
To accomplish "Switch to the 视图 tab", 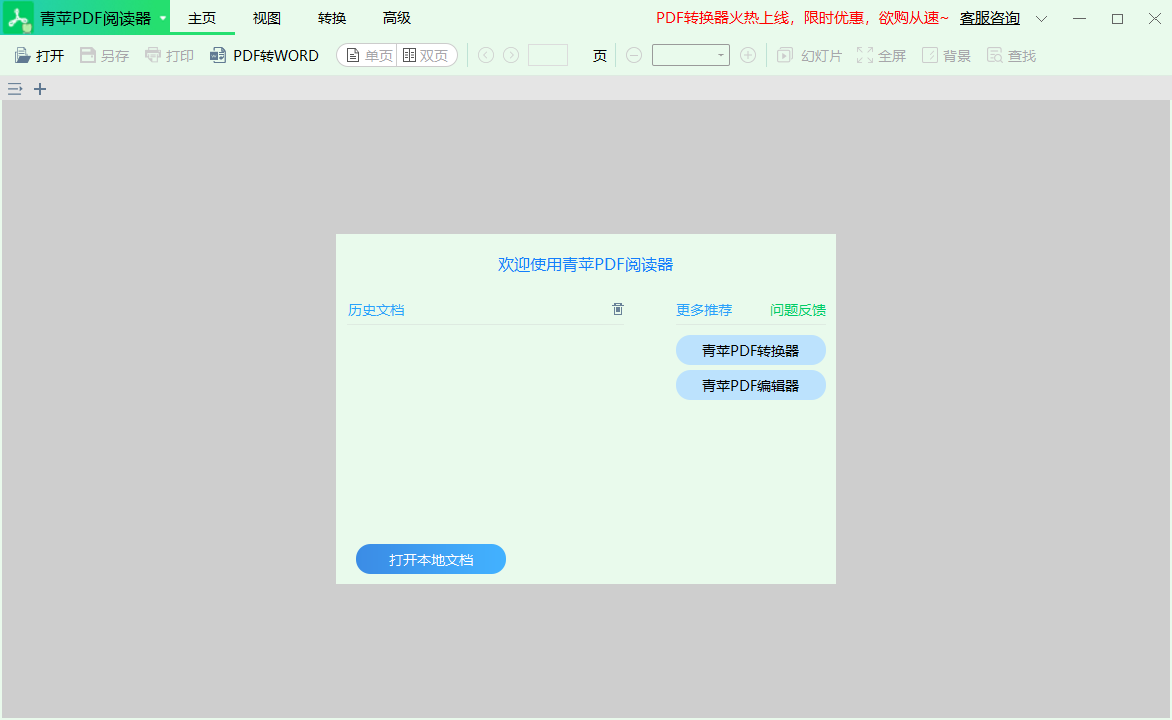I will (266, 17).
